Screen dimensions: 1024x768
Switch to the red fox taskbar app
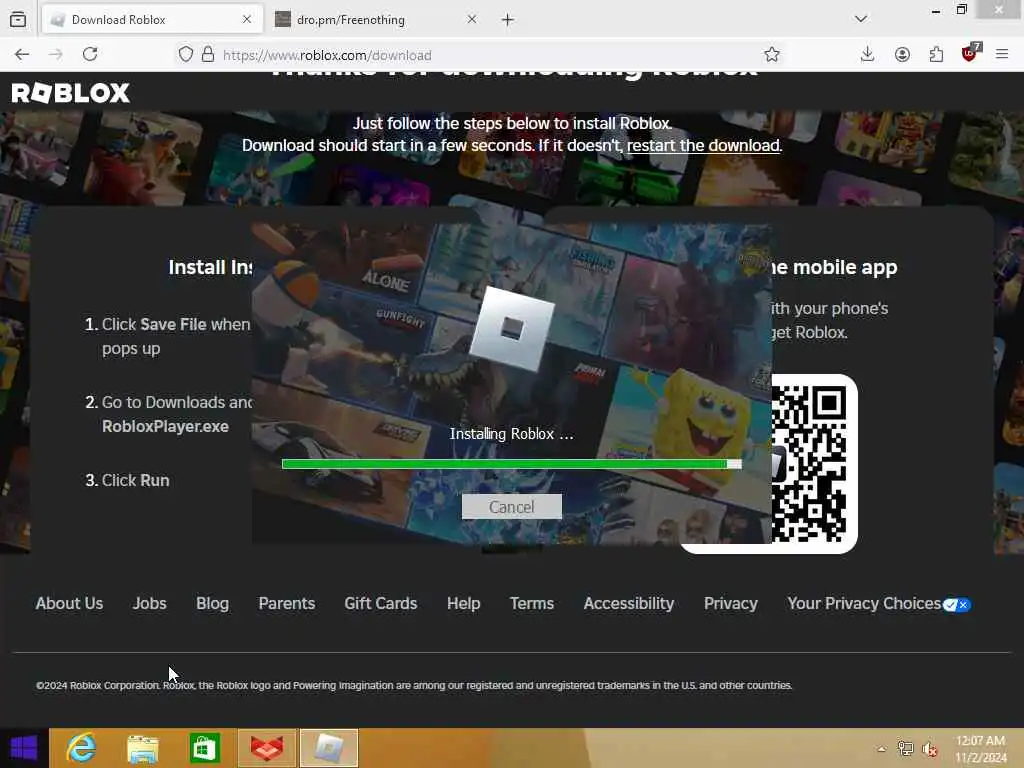tap(267, 748)
